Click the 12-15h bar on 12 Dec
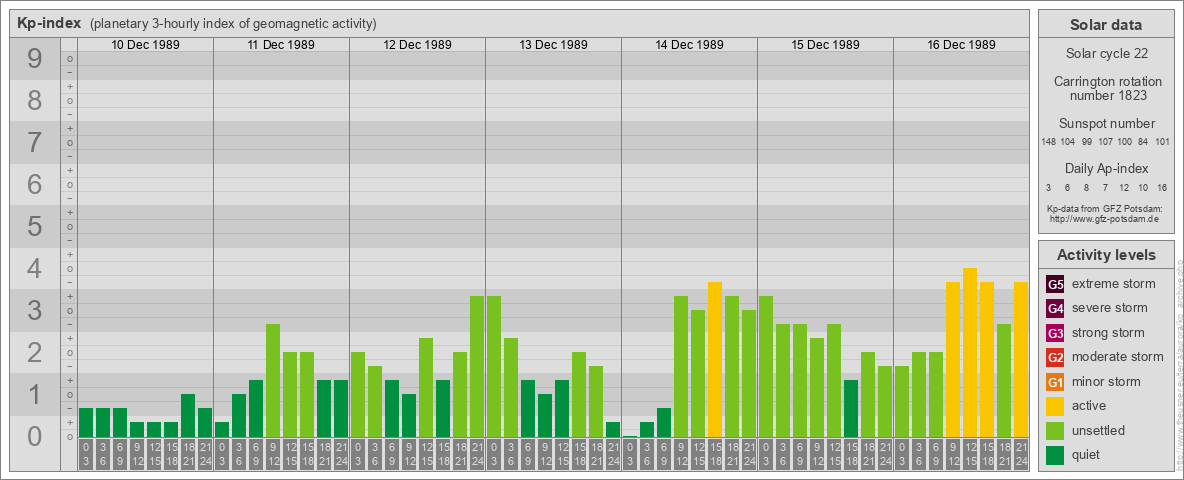1184x480 pixels. click(426, 387)
